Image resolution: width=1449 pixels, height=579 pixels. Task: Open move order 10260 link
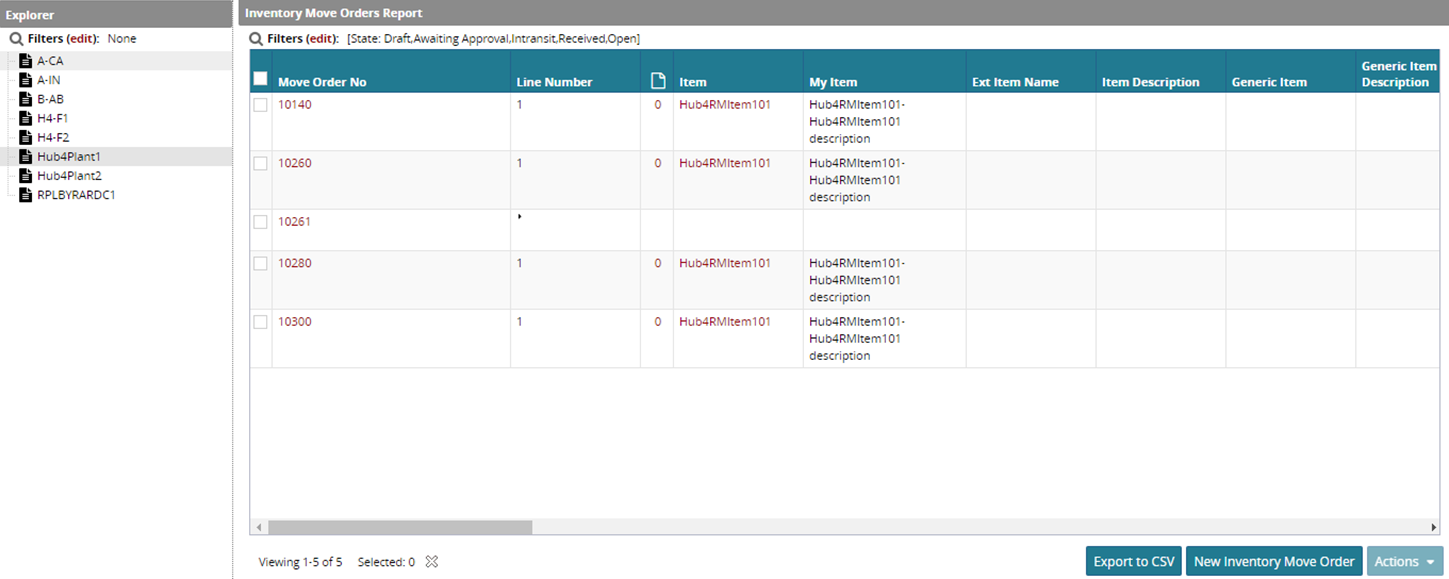tap(294, 163)
